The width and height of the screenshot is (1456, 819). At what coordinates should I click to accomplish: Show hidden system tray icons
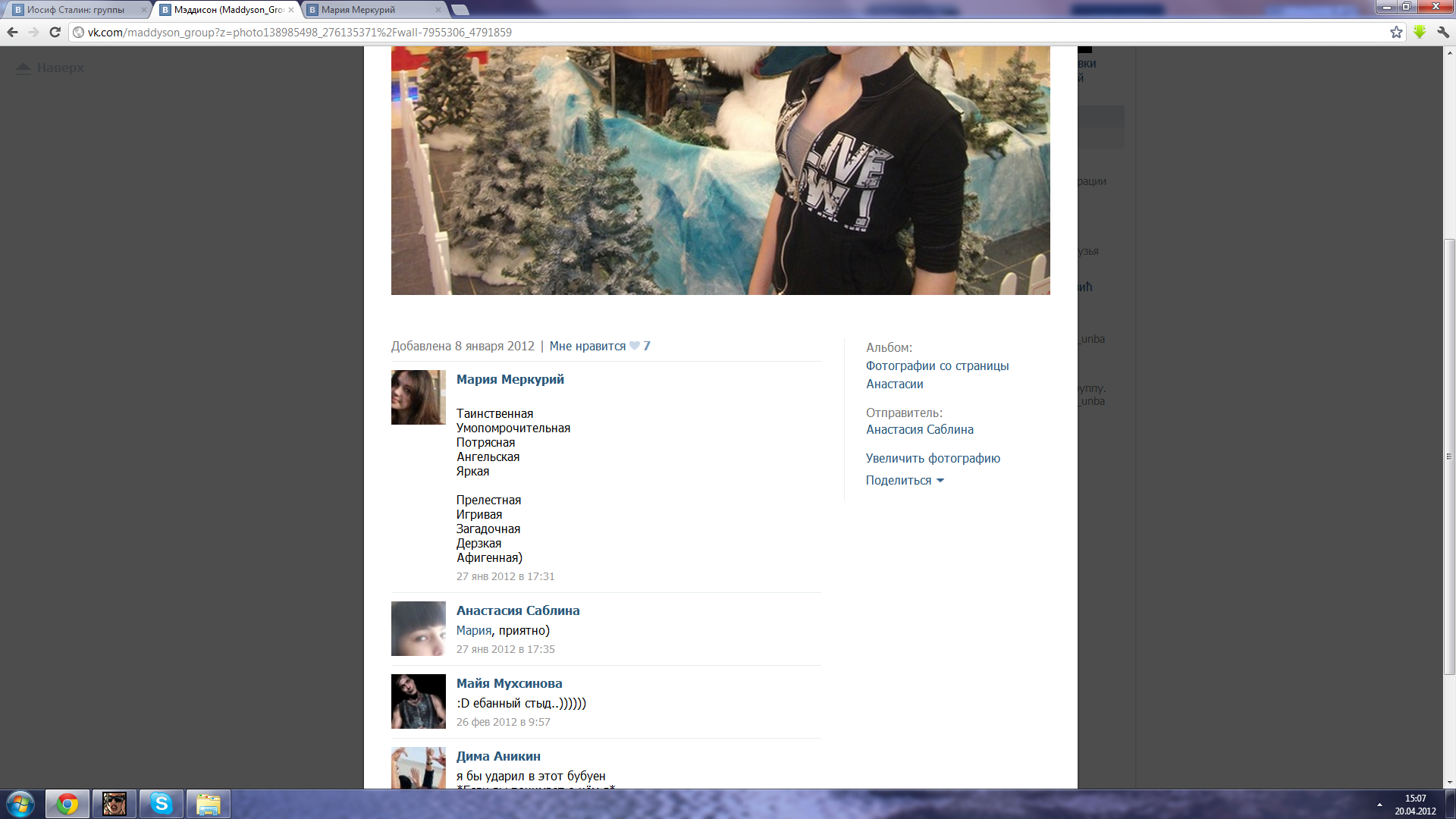coord(1379,804)
